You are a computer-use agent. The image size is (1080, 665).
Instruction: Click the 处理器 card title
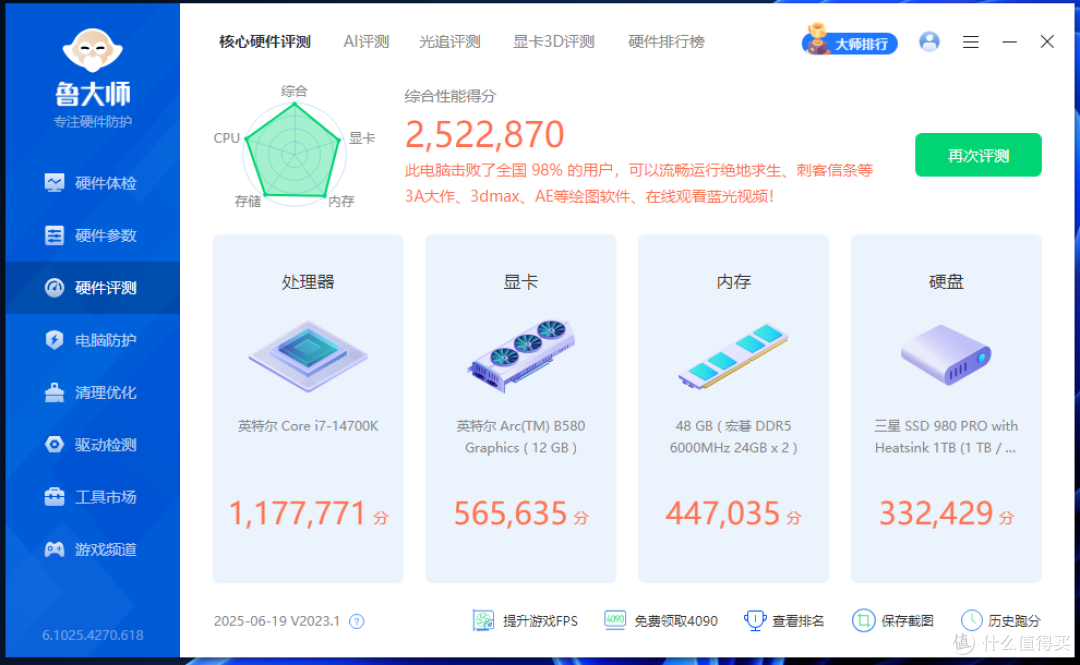pyautogui.click(x=308, y=282)
